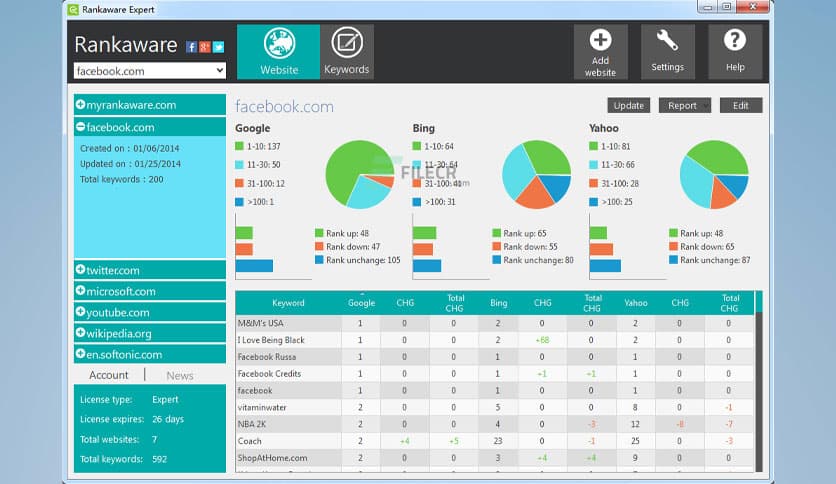Image resolution: width=836 pixels, height=484 pixels.
Task: Click the Keywords pencil icon
Action: [x=347, y=43]
